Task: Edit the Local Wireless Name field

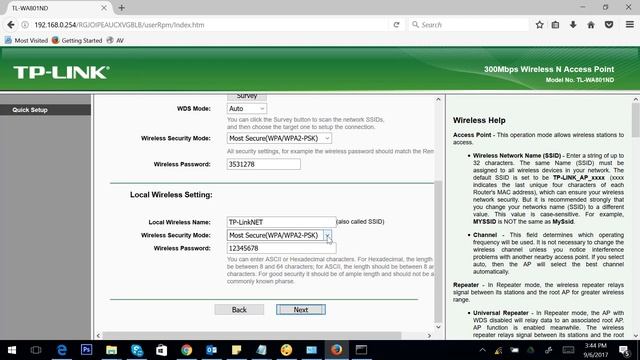Action: pyautogui.click(x=281, y=222)
